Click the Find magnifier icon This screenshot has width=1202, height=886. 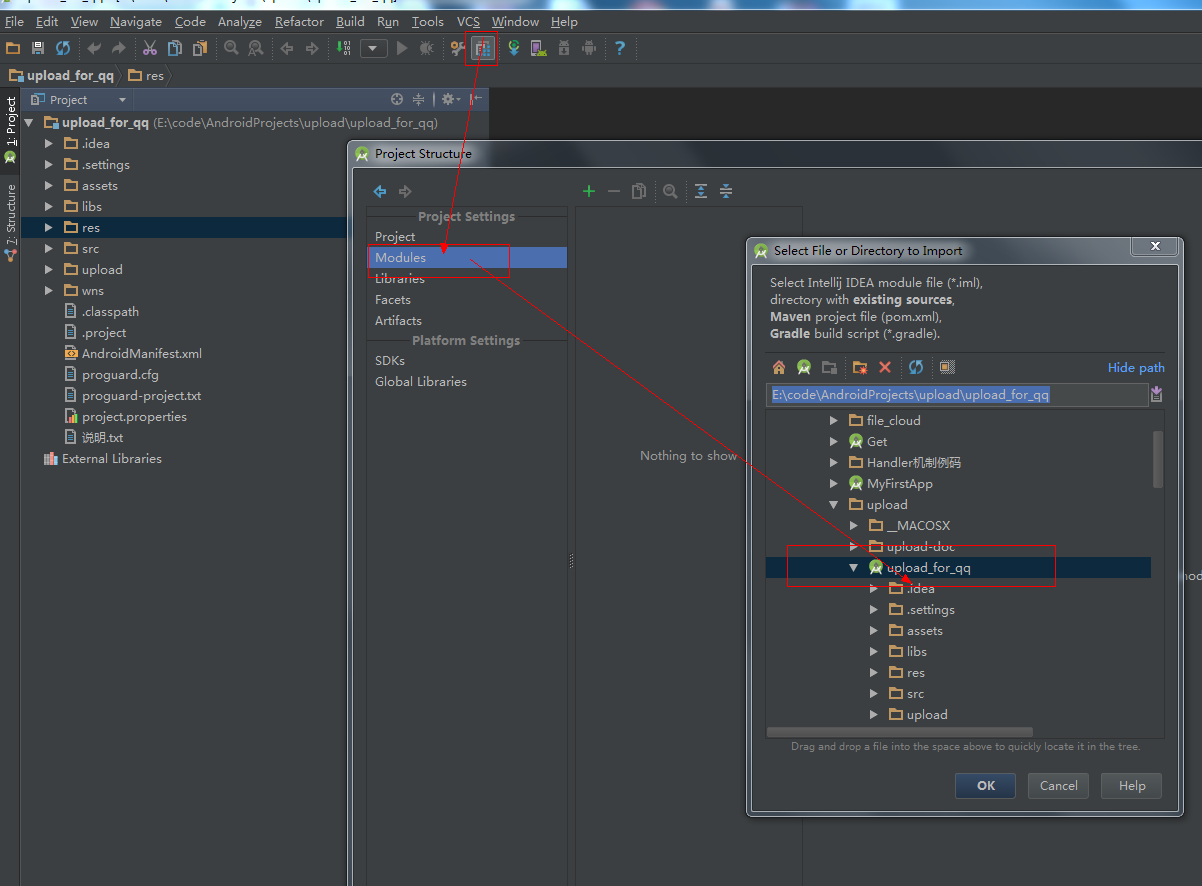[x=231, y=48]
